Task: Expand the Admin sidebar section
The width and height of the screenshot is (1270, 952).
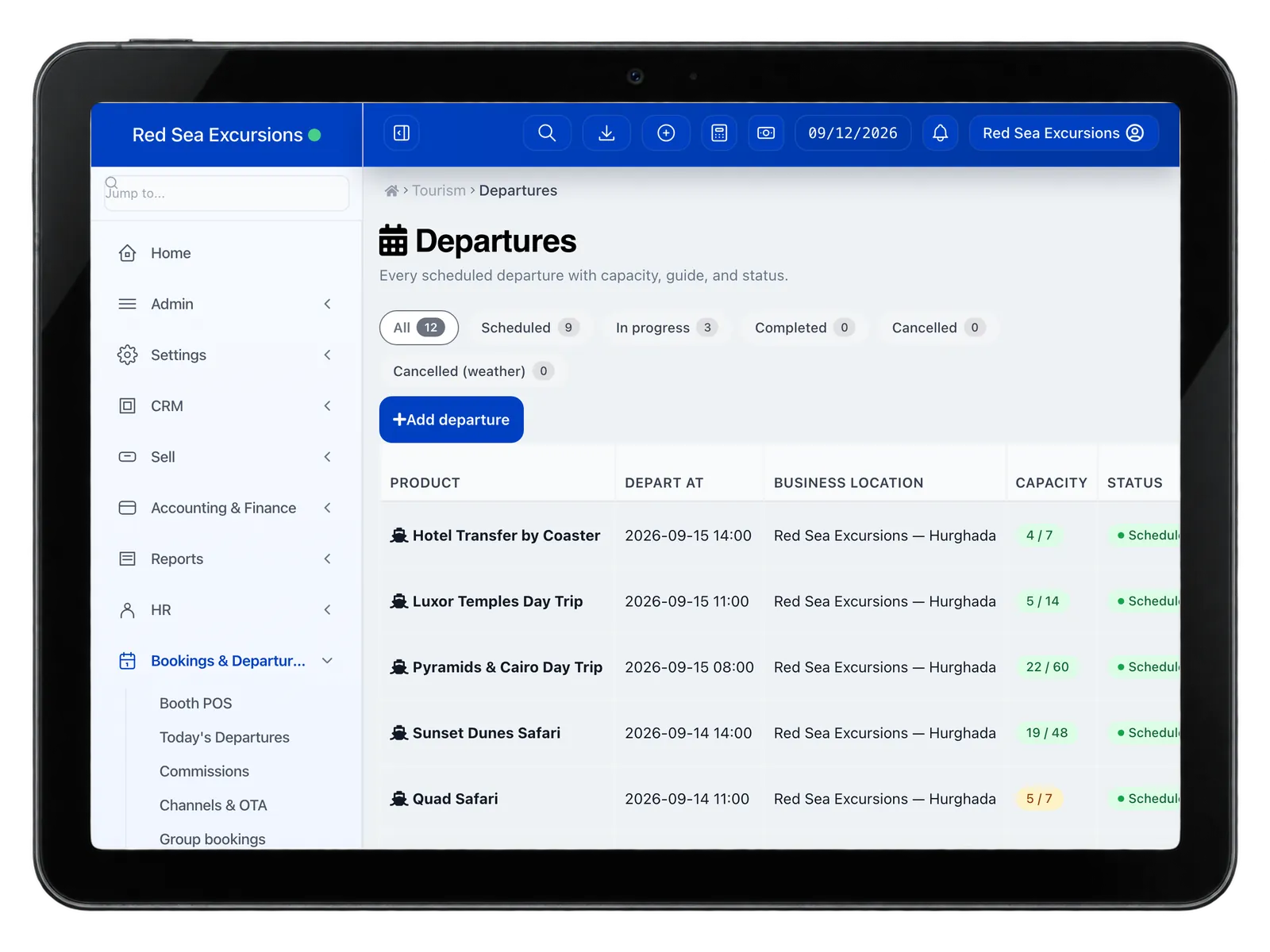Action: click(x=226, y=304)
